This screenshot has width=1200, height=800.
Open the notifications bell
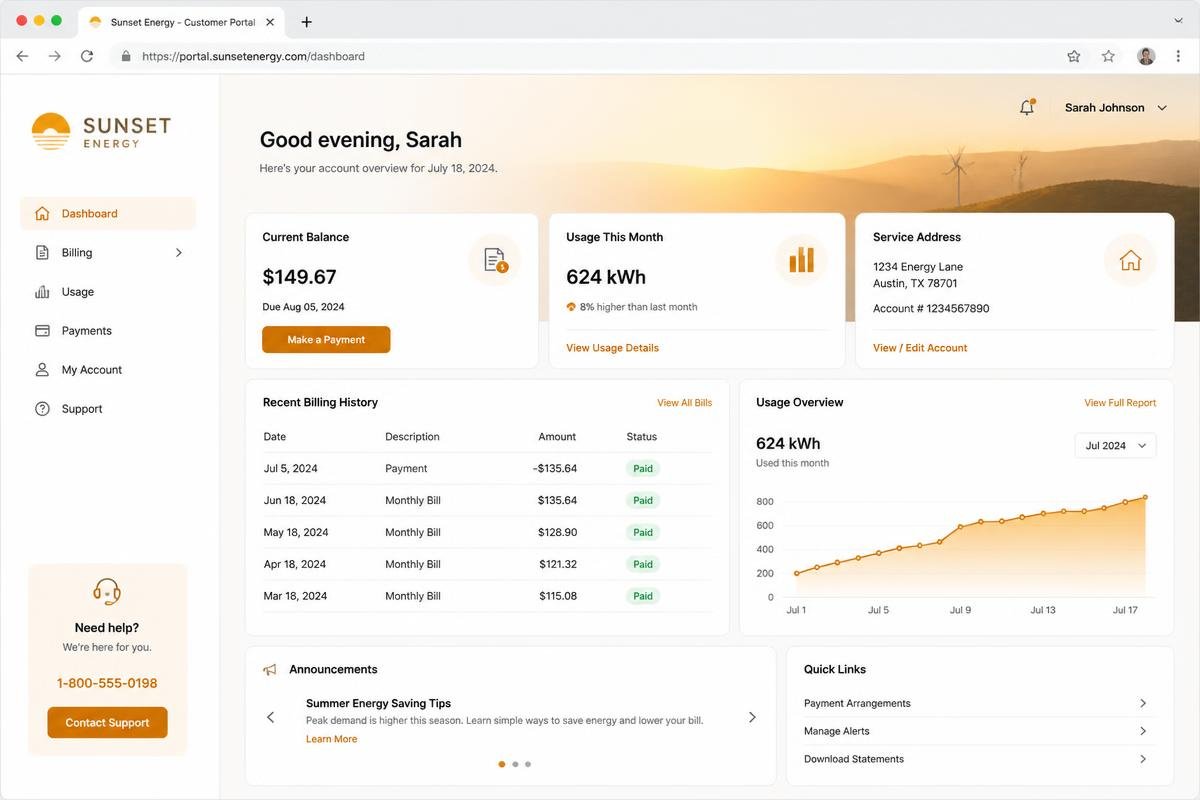1027,107
